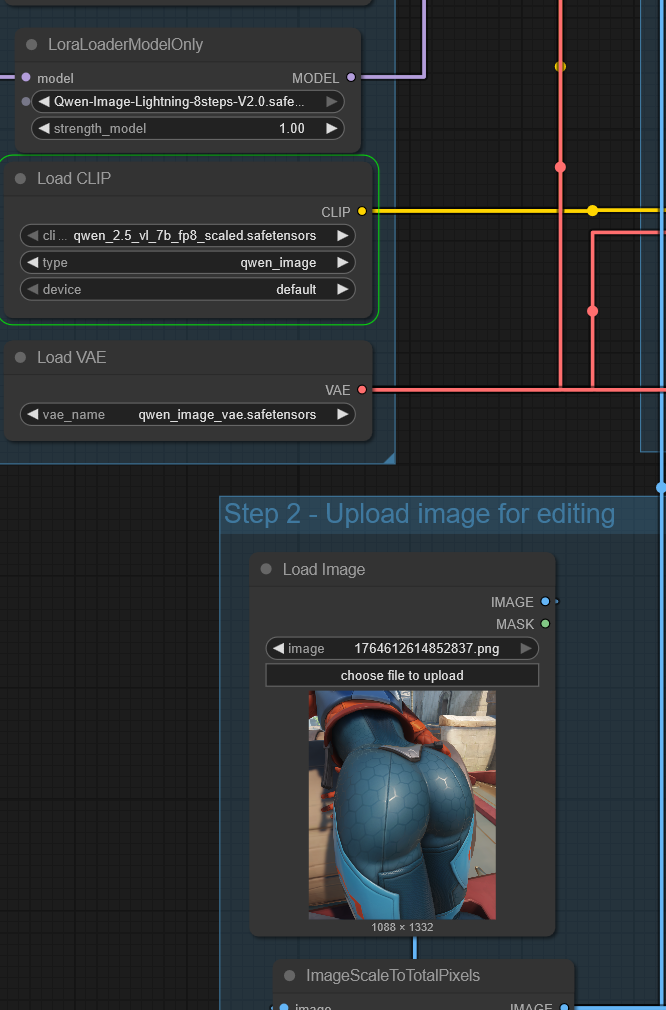This screenshot has width=666, height=1010.
Task: Open the type qwen_image dropdown
Action: (x=187, y=263)
